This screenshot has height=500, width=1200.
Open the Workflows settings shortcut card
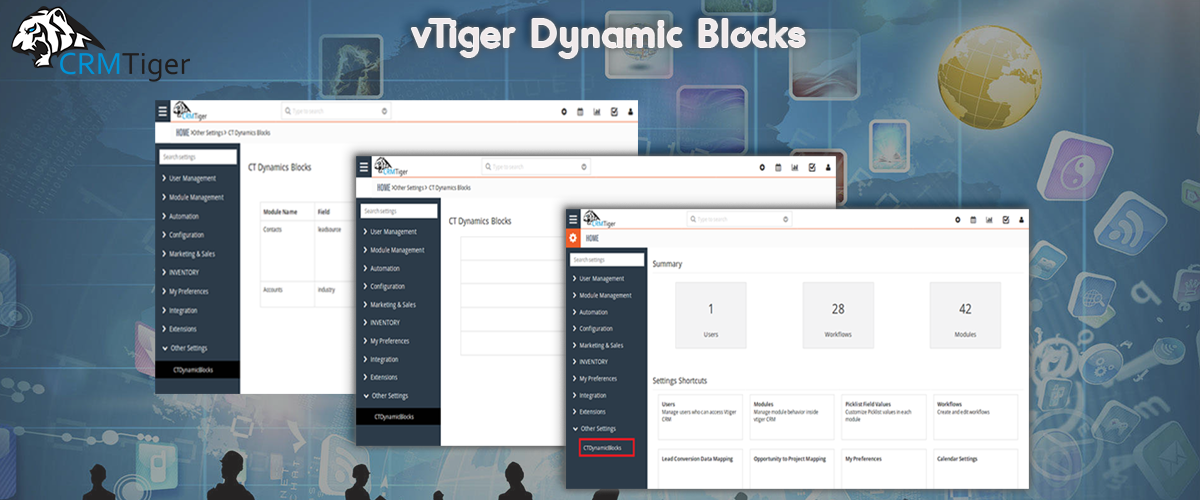point(975,417)
